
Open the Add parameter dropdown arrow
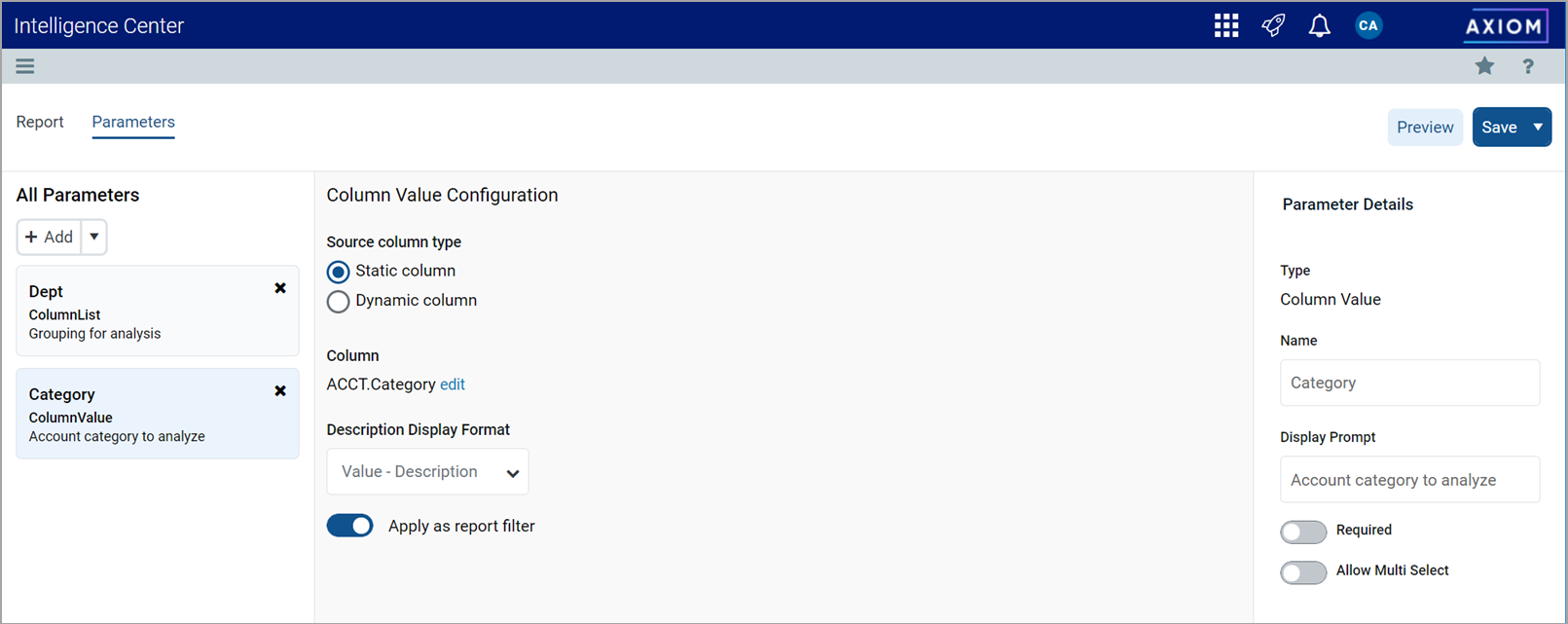tap(94, 237)
